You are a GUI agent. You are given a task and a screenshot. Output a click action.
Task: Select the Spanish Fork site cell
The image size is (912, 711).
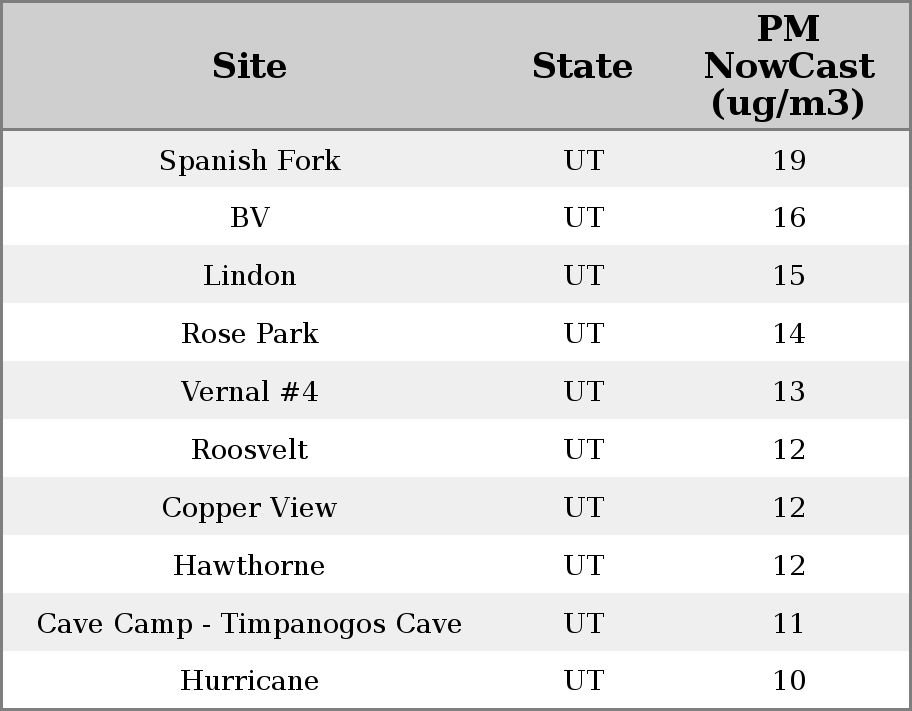pos(250,160)
